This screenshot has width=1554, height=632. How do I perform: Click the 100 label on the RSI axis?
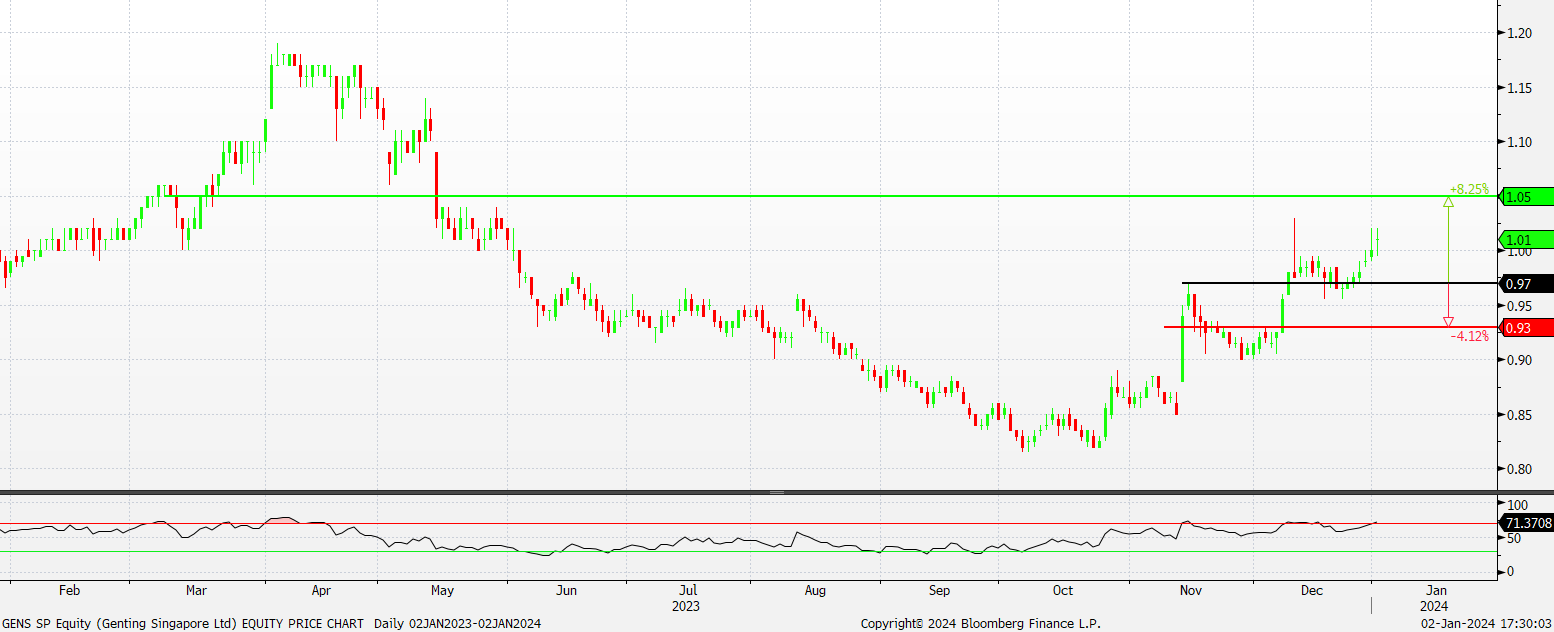click(x=1516, y=506)
